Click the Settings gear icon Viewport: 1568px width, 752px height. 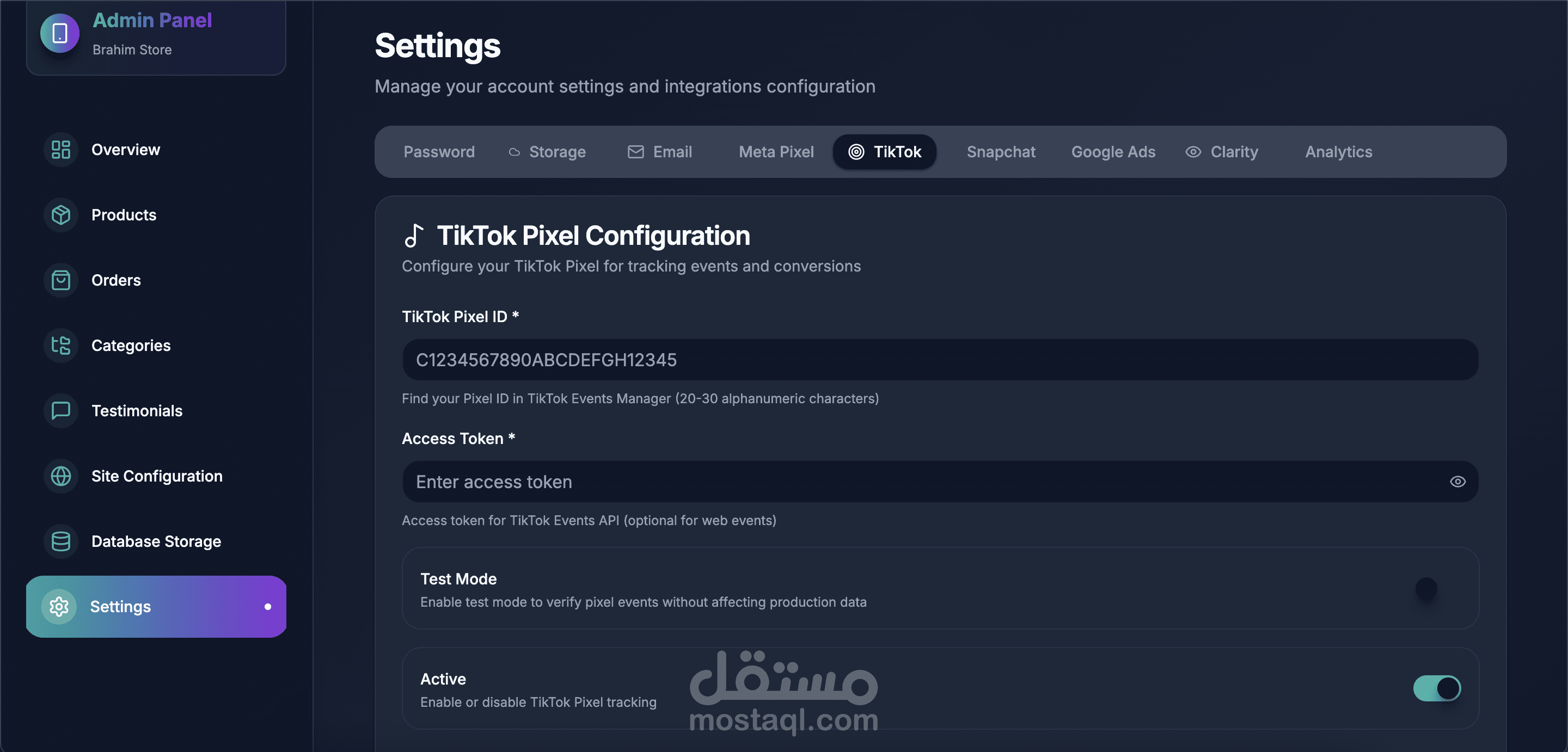59,607
